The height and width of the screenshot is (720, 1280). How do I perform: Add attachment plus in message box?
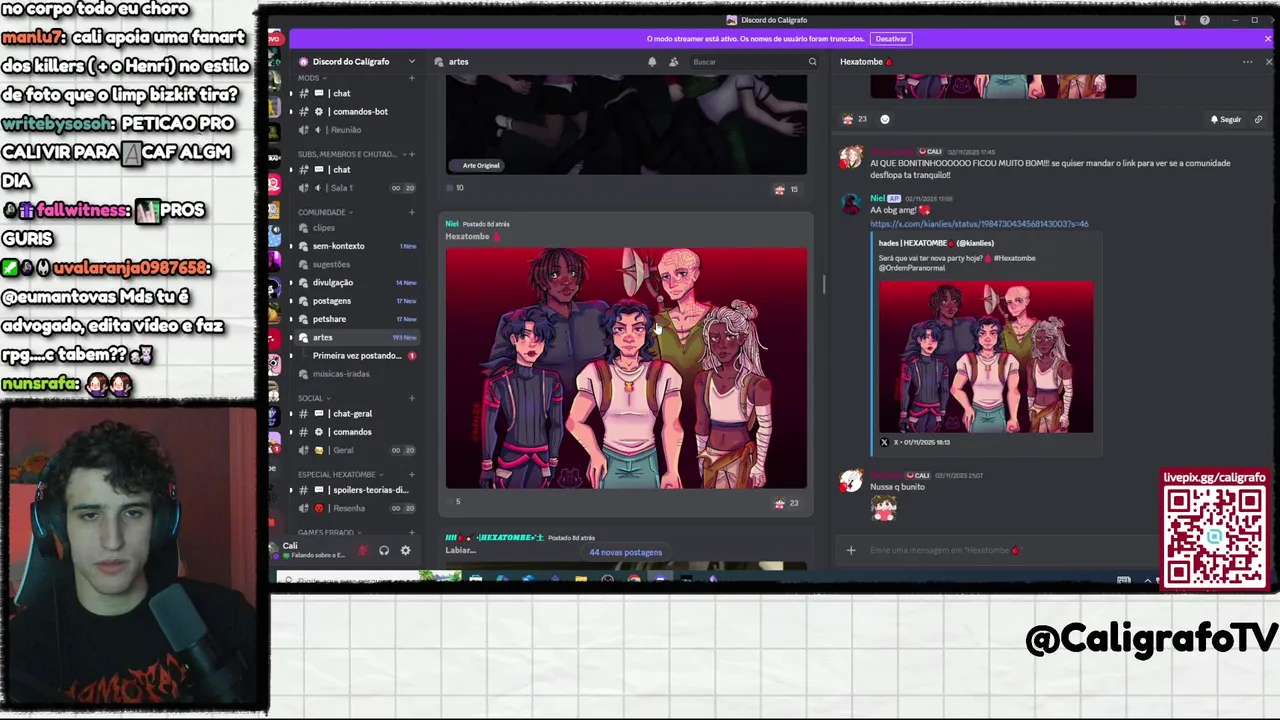click(x=851, y=550)
